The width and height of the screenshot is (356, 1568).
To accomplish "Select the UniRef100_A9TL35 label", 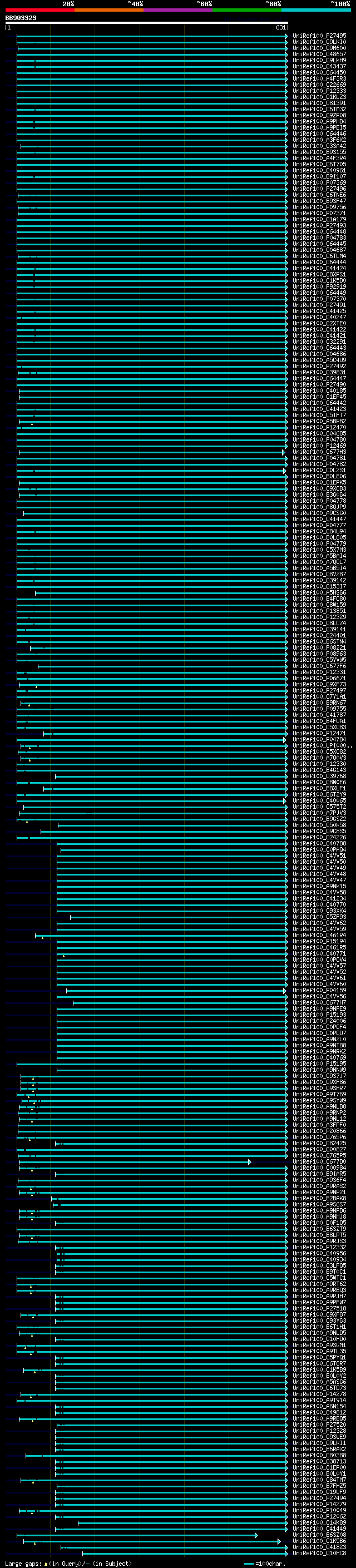I will coord(319,1351).
